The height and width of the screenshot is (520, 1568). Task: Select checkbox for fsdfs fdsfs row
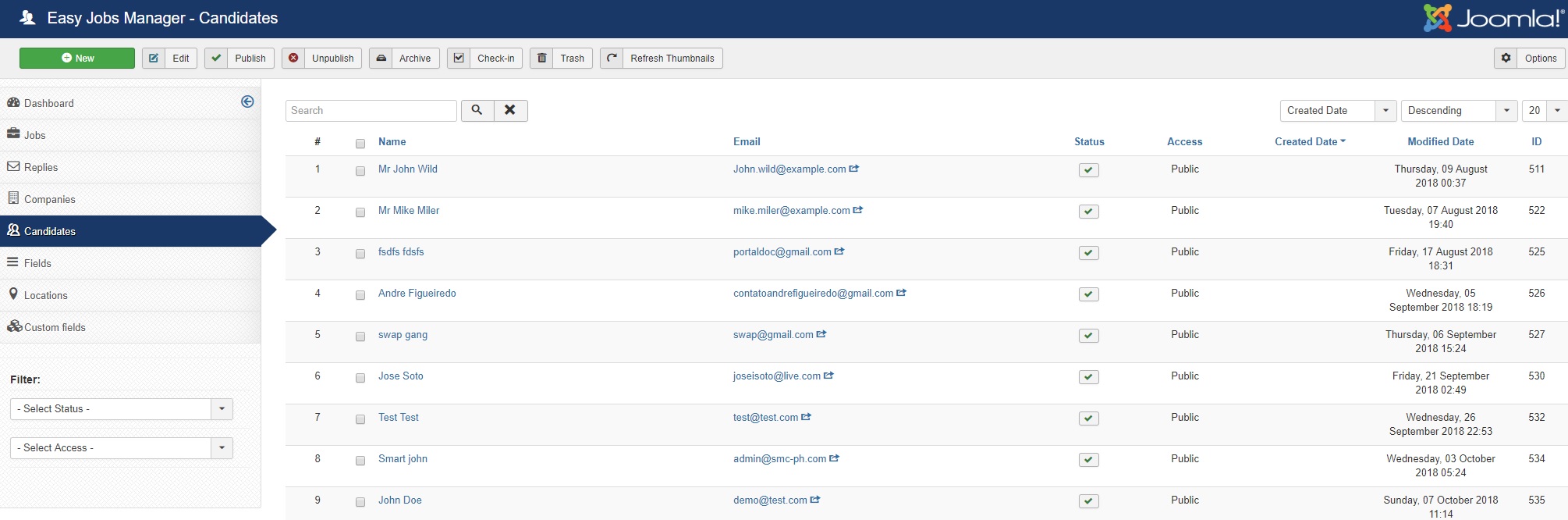pyautogui.click(x=360, y=254)
